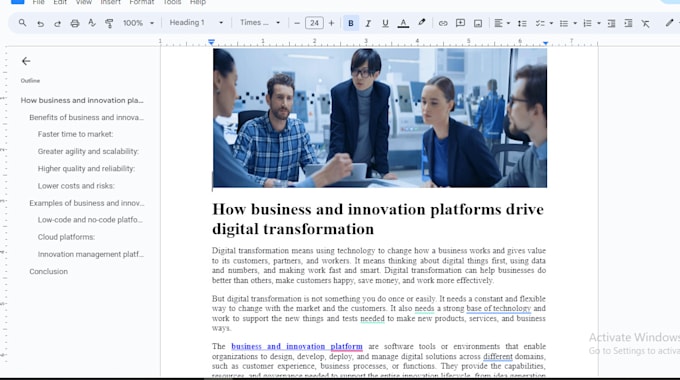Open the highlight color picker
This screenshot has height=380, width=680.
[x=422, y=23]
